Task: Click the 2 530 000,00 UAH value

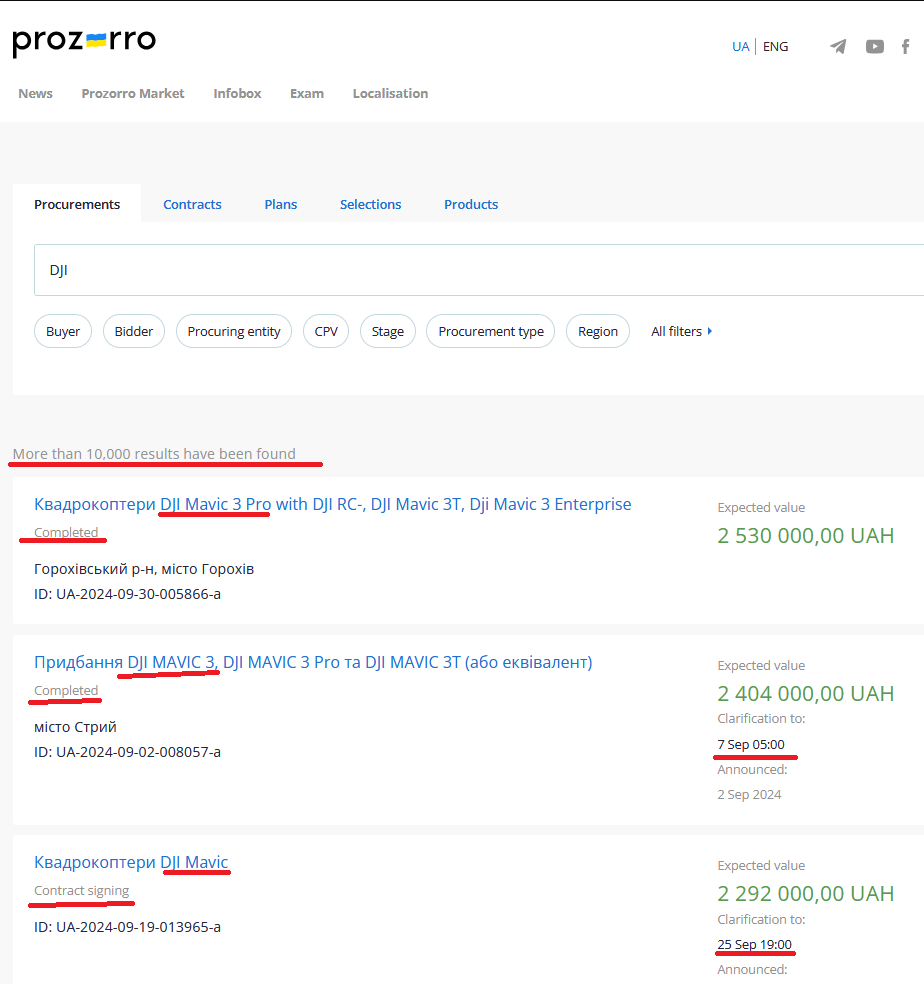Action: tap(805, 536)
